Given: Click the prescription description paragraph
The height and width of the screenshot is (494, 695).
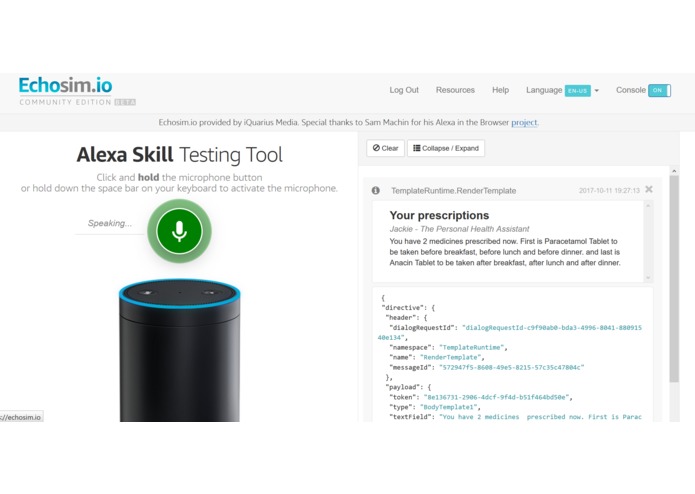Looking at the screenshot, I should (505, 252).
